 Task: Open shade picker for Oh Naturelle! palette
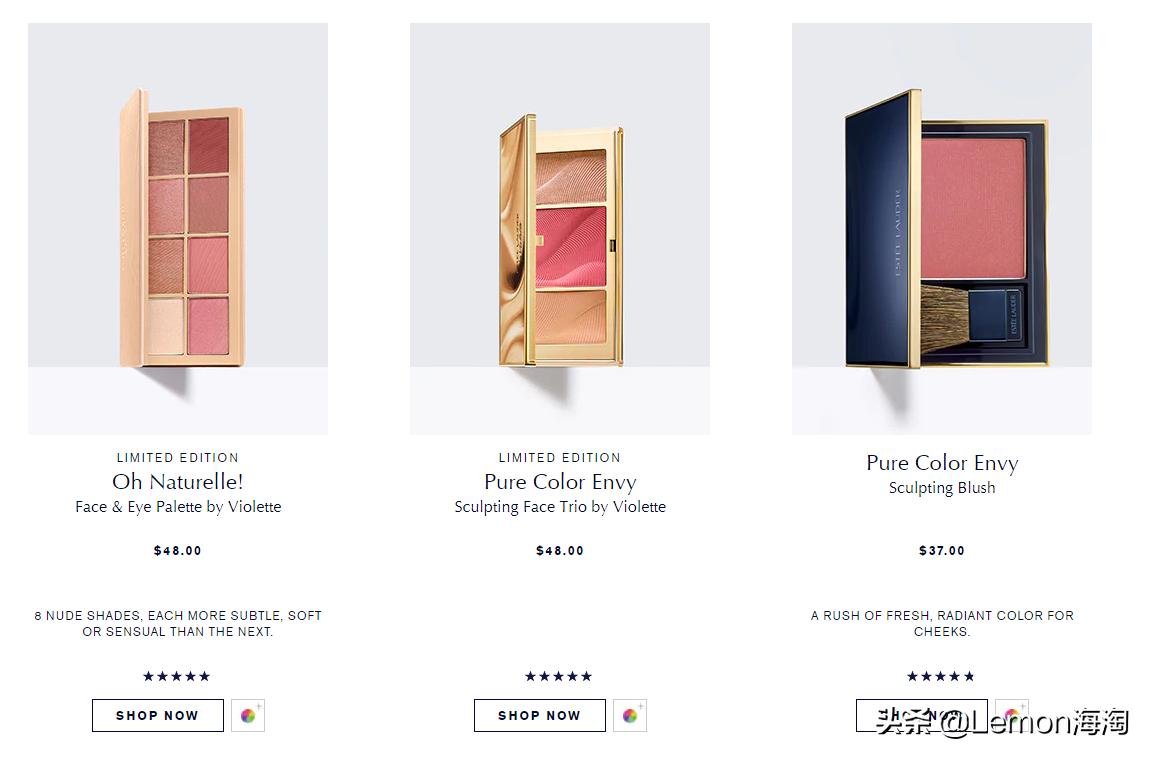[x=248, y=715]
